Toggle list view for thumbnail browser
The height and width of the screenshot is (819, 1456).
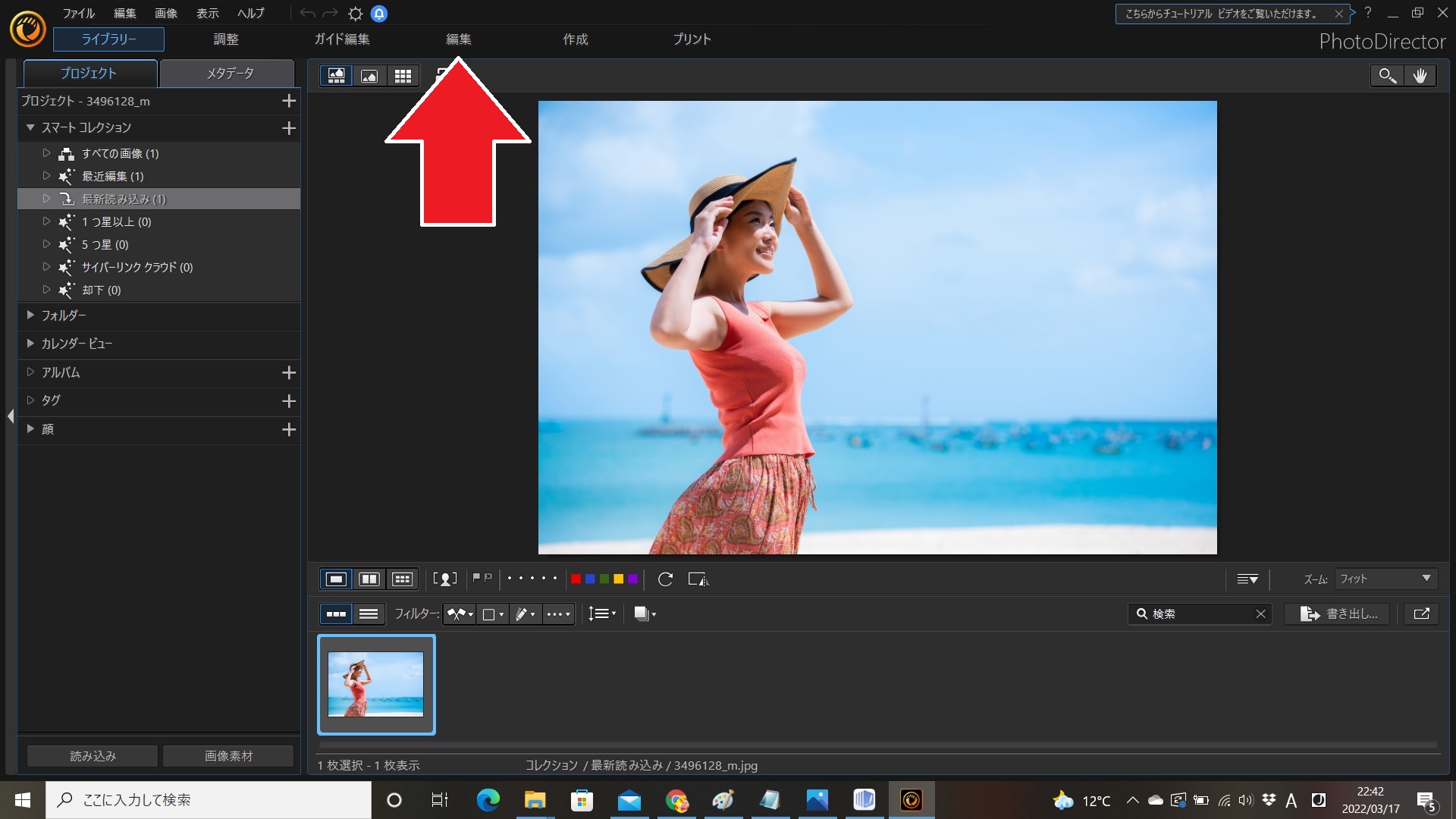[369, 613]
